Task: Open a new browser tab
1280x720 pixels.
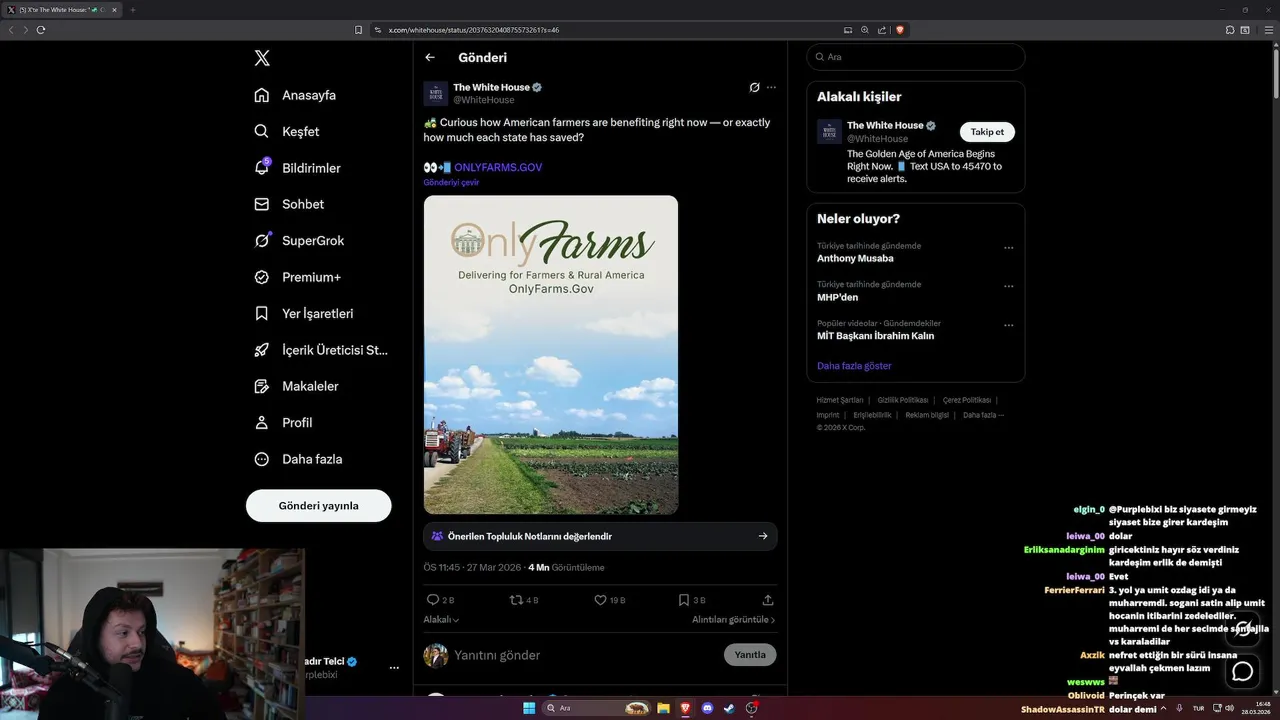Action: 133,10
